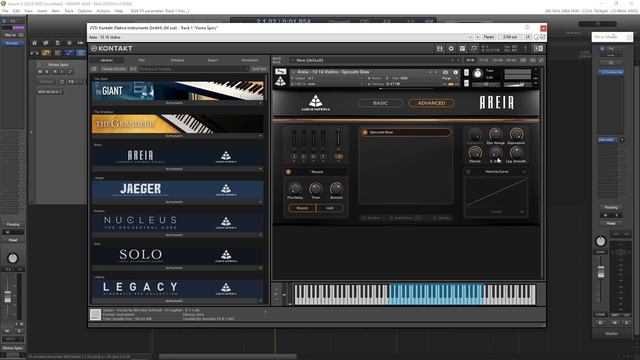Switch to the Database tab in Kontakt browser
Viewport: 640px width, 360px height.
point(178,60)
